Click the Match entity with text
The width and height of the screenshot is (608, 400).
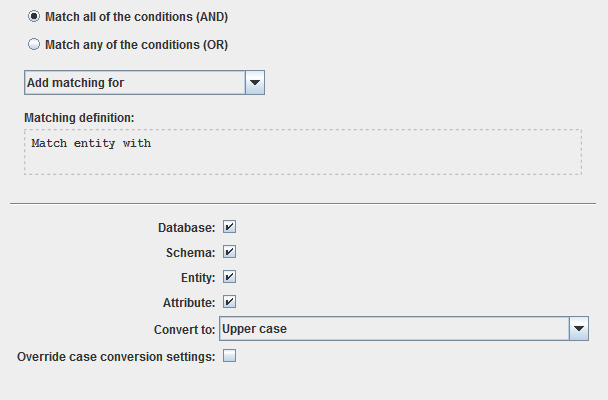tap(91, 144)
